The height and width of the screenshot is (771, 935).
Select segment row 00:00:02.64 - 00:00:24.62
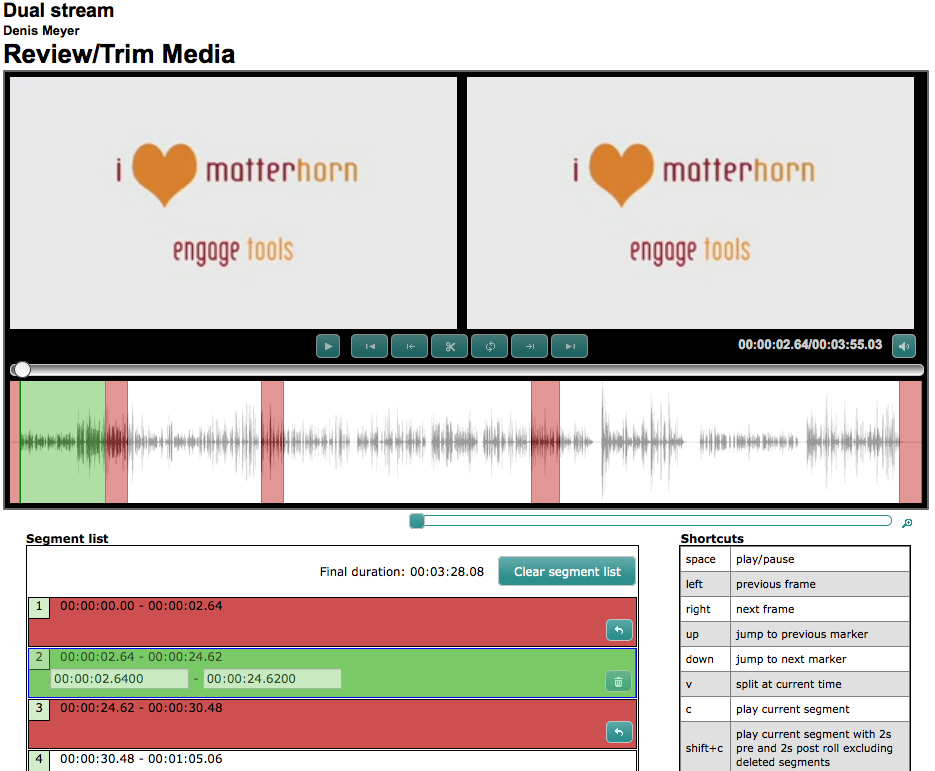(x=333, y=673)
